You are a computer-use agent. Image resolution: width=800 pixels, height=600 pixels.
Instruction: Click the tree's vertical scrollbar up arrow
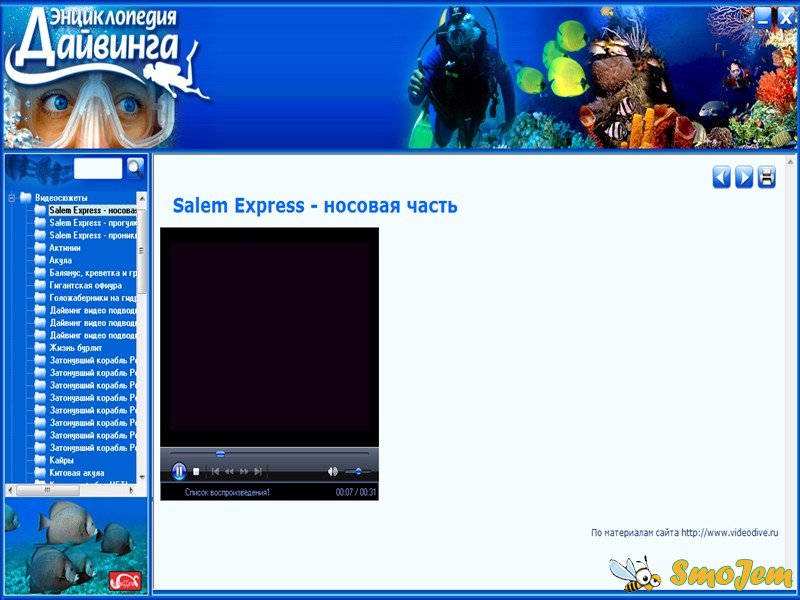point(142,198)
